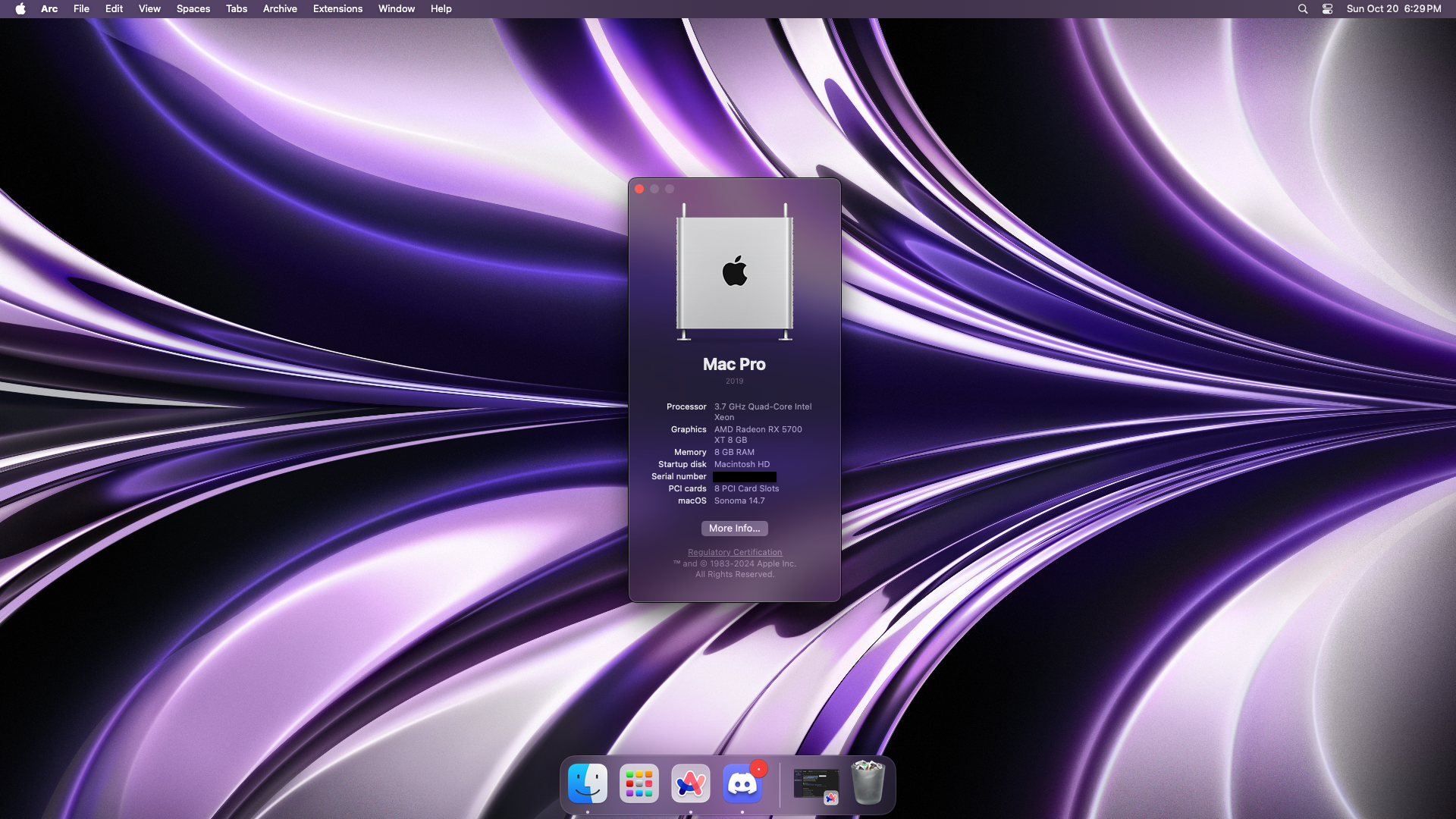Open the Help menu
Viewport: 1456px width, 819px height.
pos(441,9)
